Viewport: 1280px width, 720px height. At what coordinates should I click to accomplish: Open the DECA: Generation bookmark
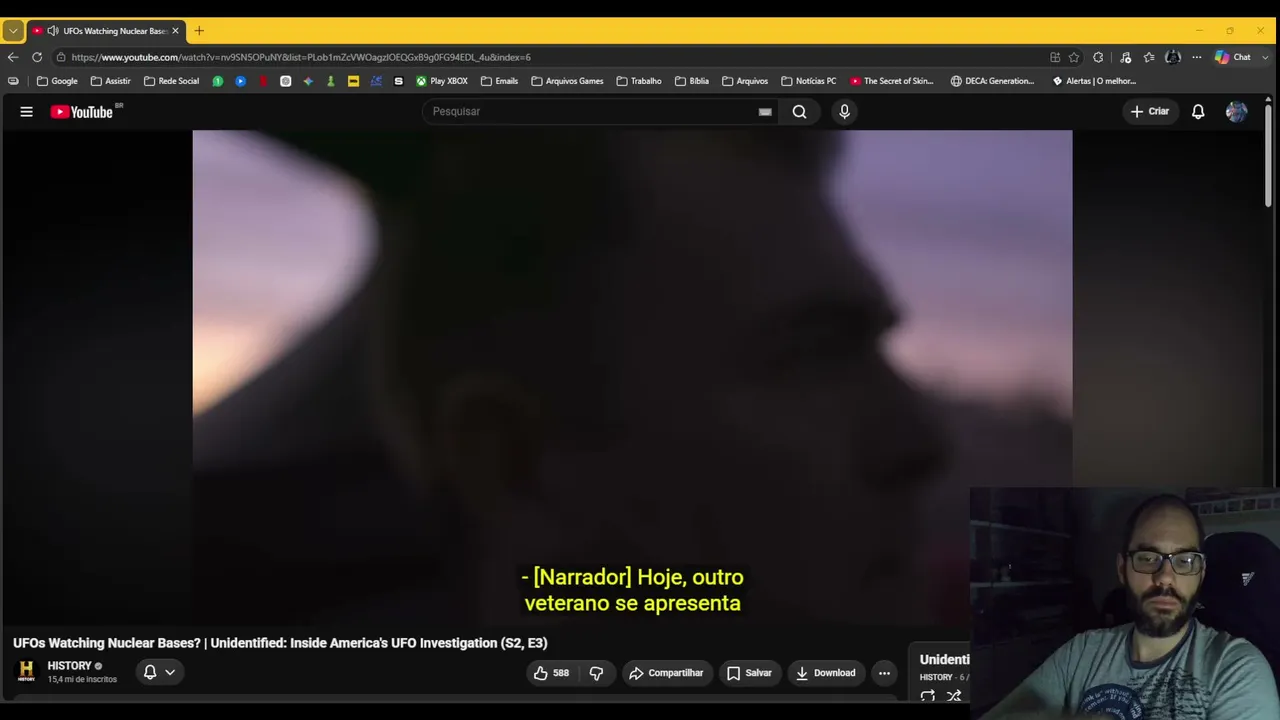(x=993, y=81)
